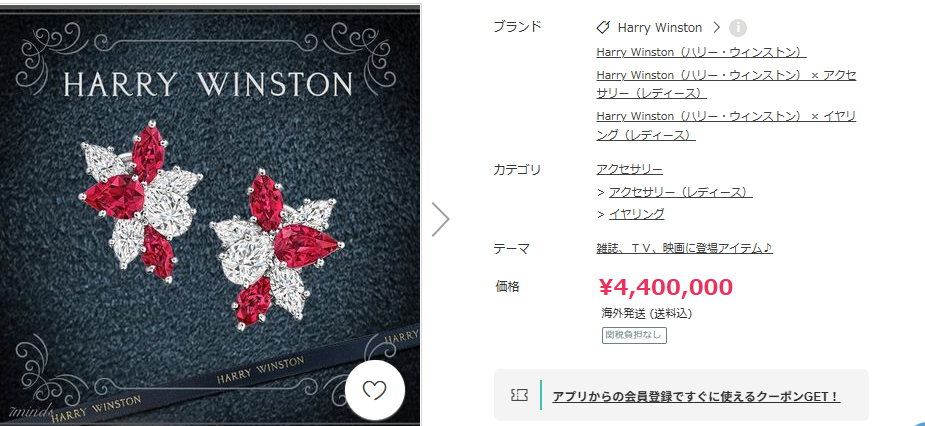Click the 海外発送 (送料込) shipping text
The image size is (925, 426).
pos(647,313)
